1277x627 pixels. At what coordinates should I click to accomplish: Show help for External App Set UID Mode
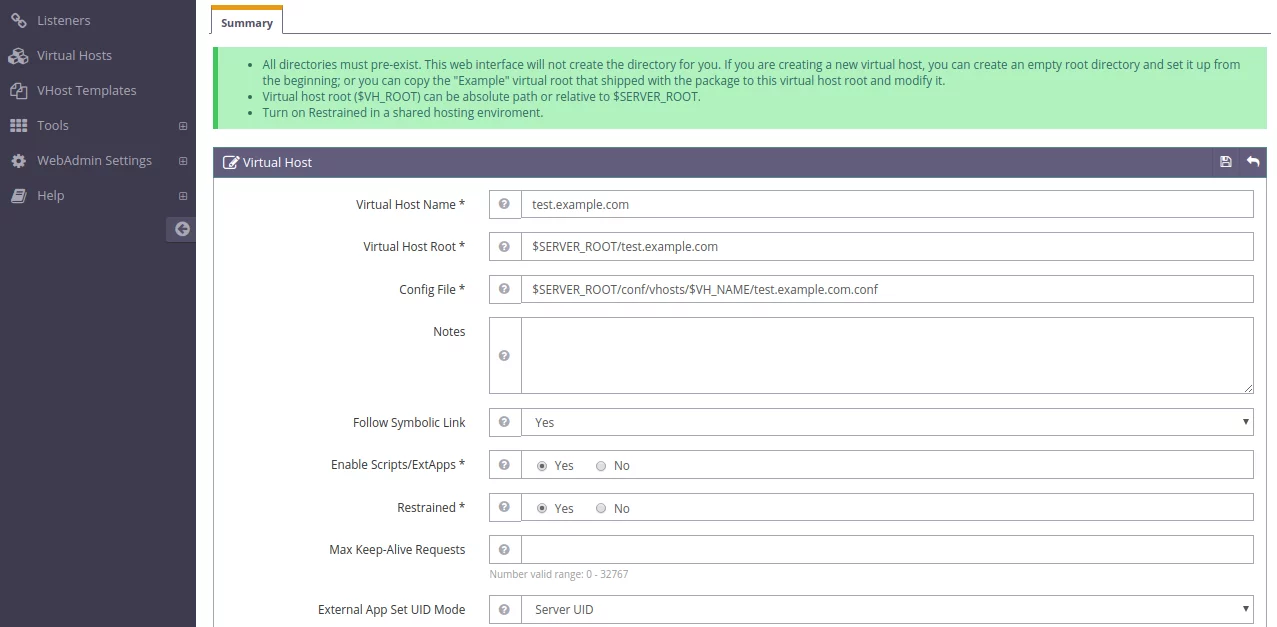point(505,609)
